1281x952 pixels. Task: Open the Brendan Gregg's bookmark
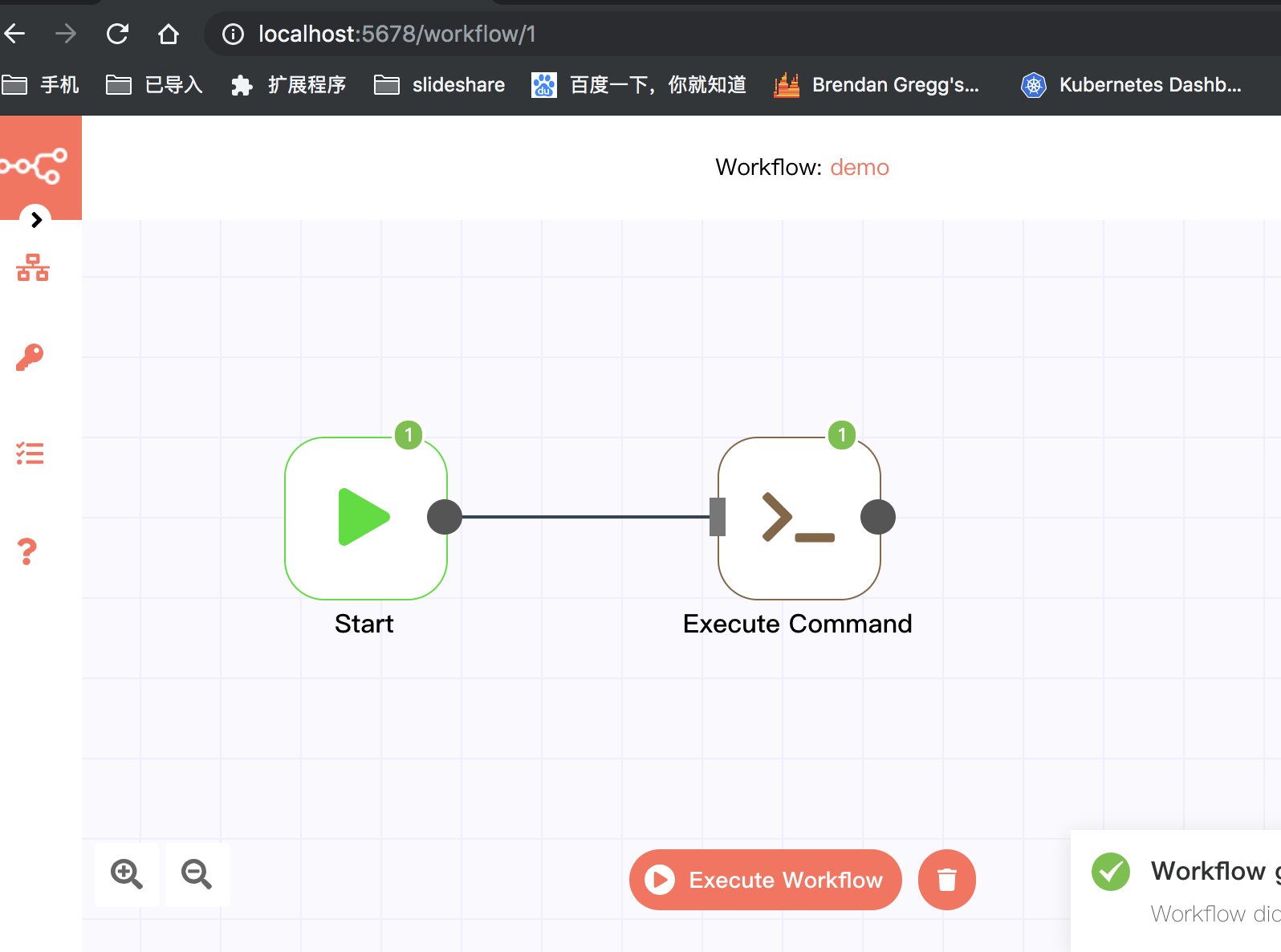point(876,84)
